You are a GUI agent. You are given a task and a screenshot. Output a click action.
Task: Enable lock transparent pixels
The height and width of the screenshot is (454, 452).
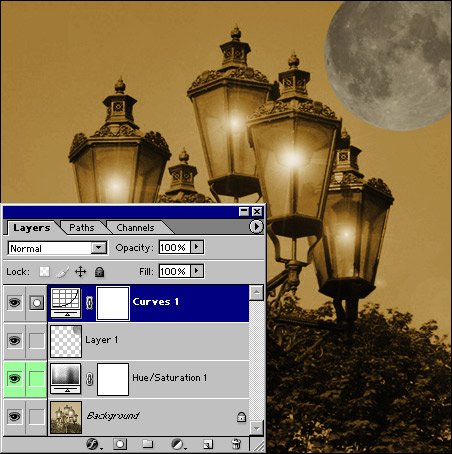44,272
